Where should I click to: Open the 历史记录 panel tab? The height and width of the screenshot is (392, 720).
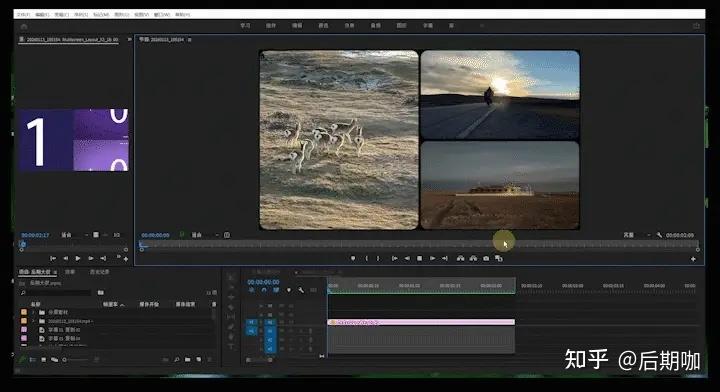(100, 272)
